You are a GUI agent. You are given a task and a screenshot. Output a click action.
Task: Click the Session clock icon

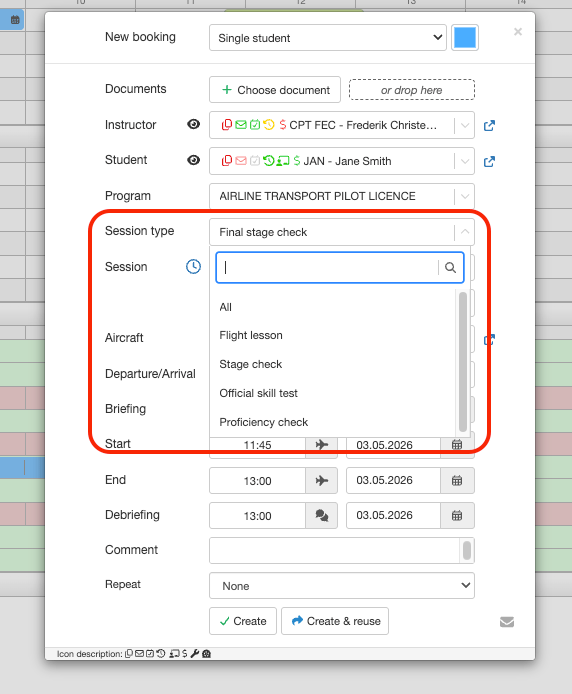pyautogui.click(x=193, y=266)
